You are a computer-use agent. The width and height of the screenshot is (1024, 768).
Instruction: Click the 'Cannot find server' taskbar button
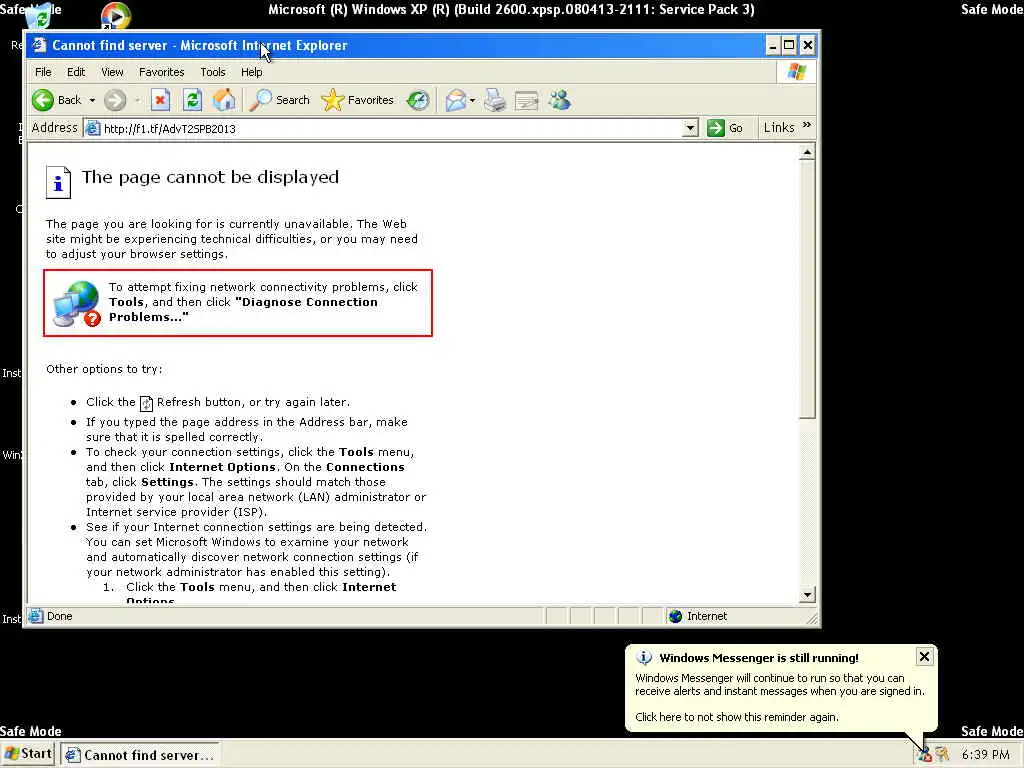[x=140, y=755]
